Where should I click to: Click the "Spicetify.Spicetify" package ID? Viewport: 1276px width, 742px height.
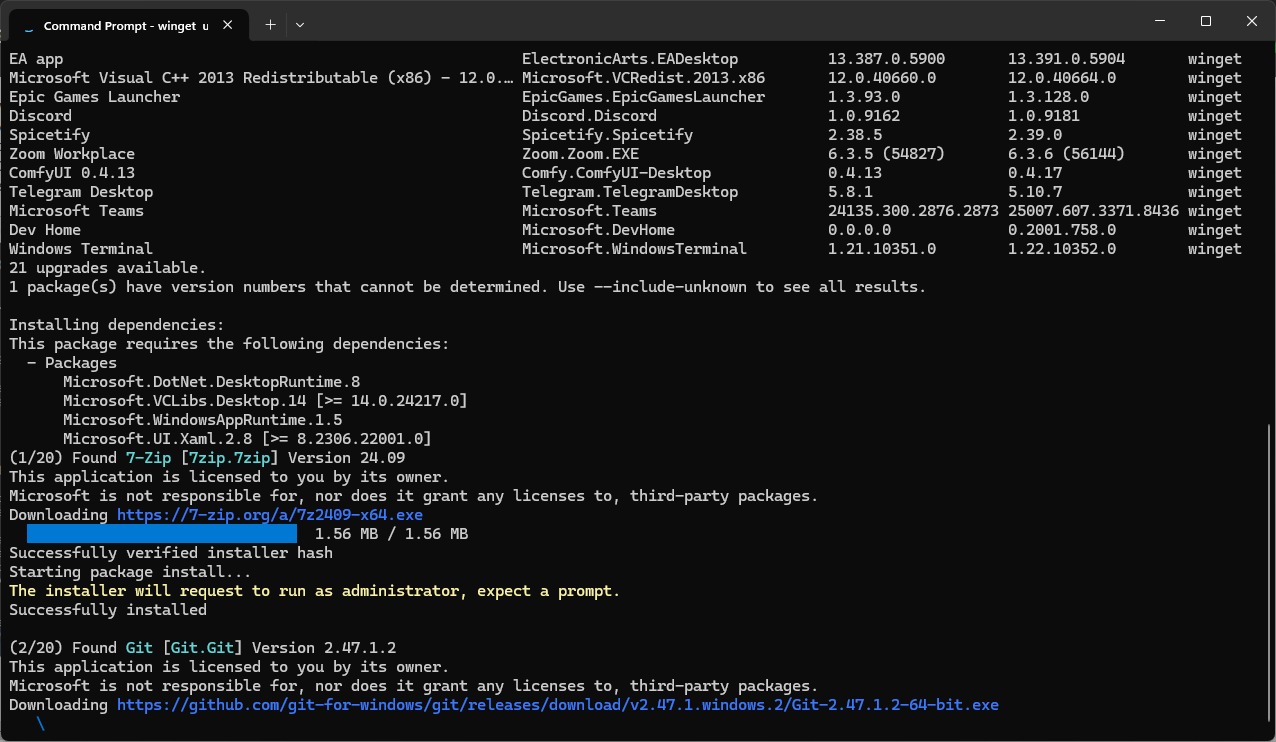click(608, 135)
